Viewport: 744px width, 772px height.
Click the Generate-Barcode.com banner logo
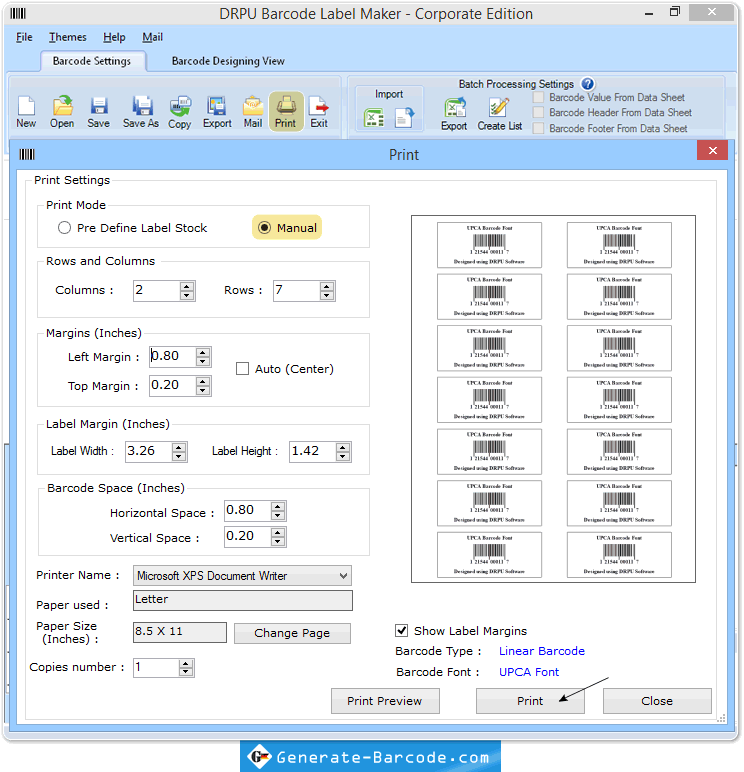pyautogui.click(x=370, y=757)
